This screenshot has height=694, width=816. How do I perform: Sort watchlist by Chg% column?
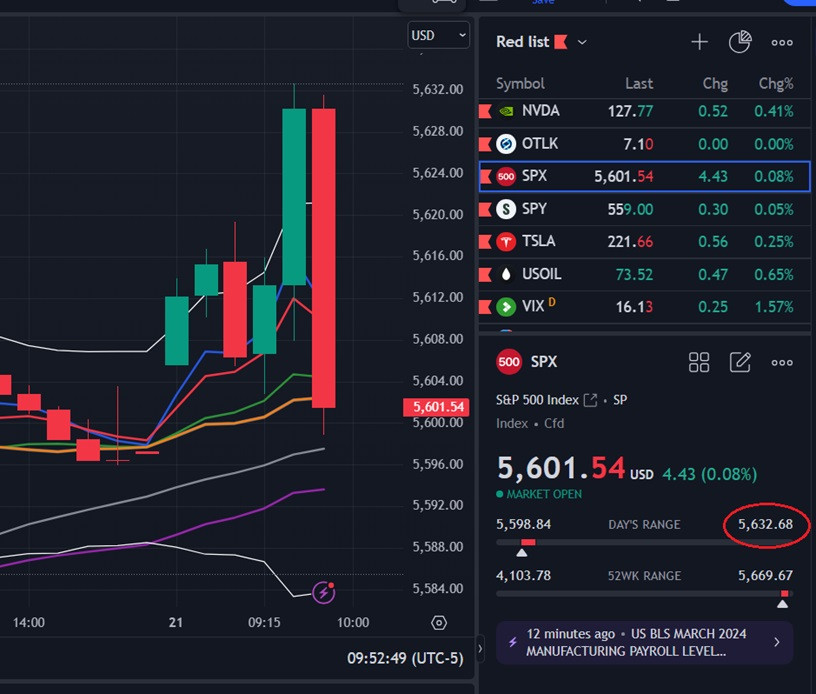click(776, 84)
